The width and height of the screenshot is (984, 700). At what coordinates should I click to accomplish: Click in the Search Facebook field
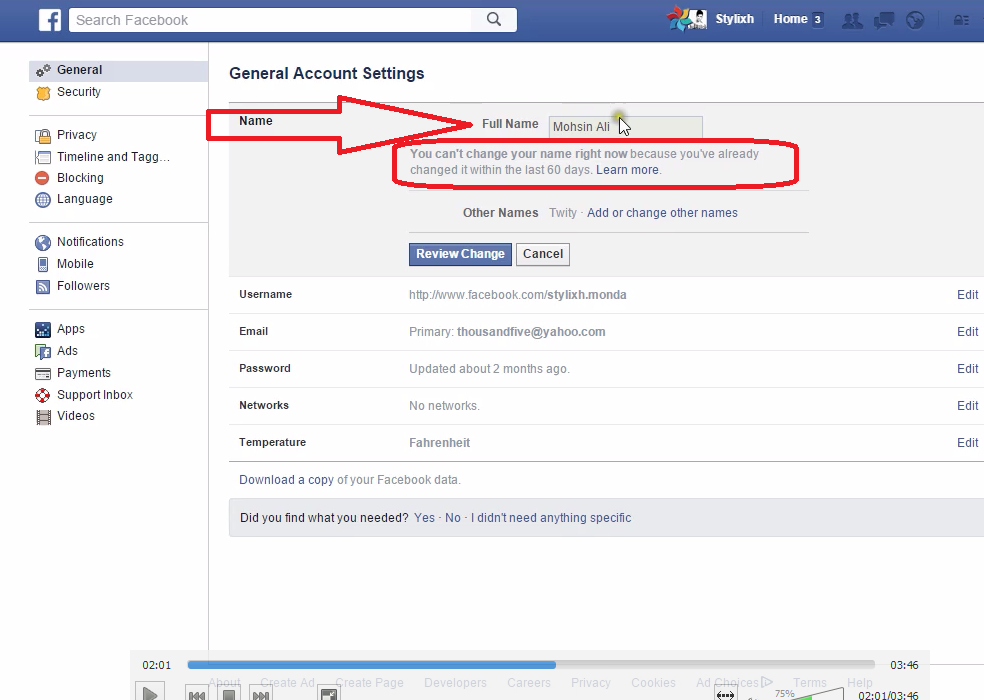click(270, 20)
